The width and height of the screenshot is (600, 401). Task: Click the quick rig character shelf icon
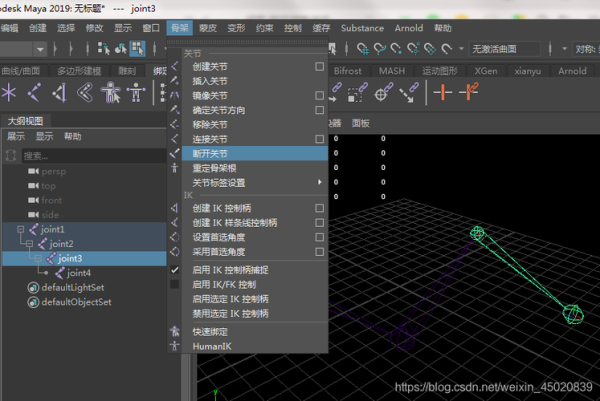(111, 92)
